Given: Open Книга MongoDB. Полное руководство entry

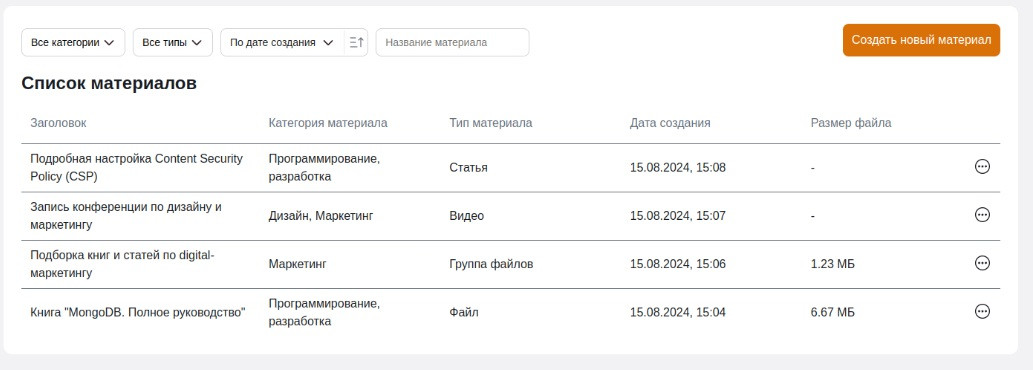Looking at the screenshot, I should pyautogui.click(x=138, y=312).
